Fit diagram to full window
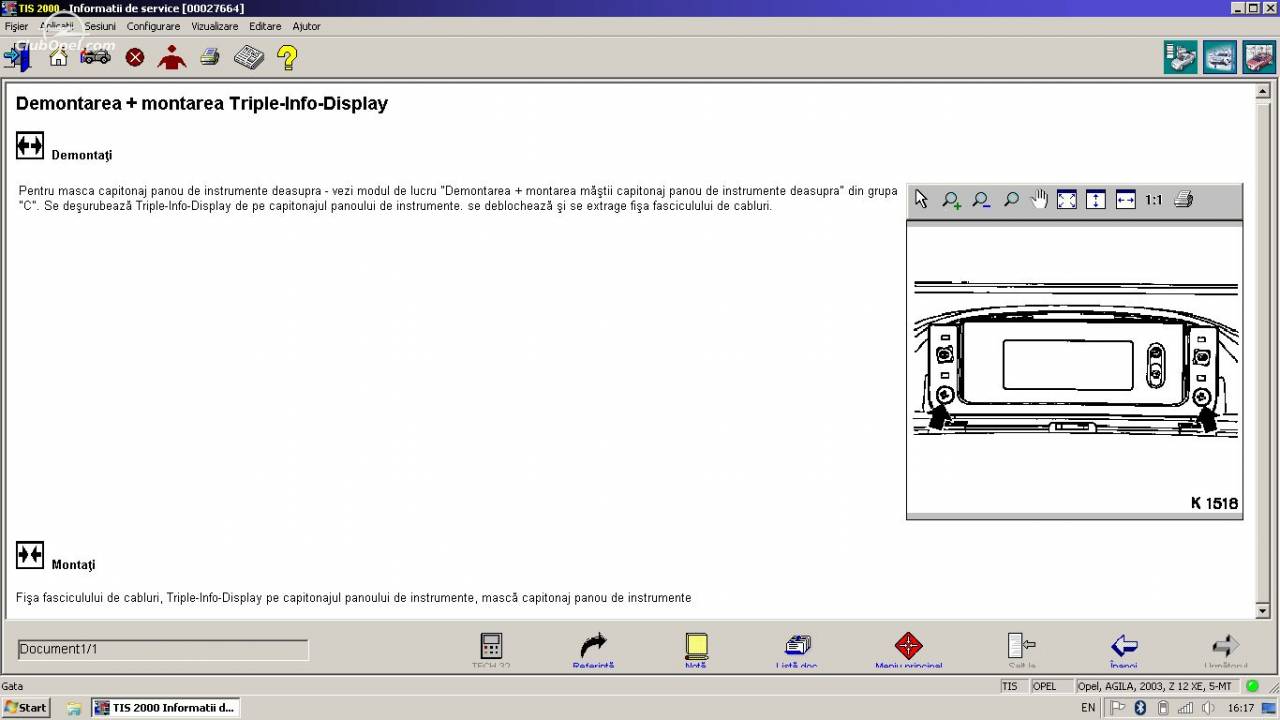This screenshot has width=1280, height=720. click(1067, 200)
